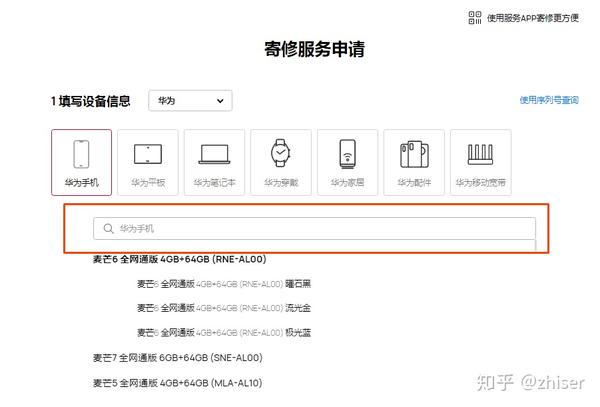Select 麦芒6 全网通版 4GB+64GB (RNE-AL00) model
Image resolution: width=600 pixels, height=407 pixels.
coord(179,259)
